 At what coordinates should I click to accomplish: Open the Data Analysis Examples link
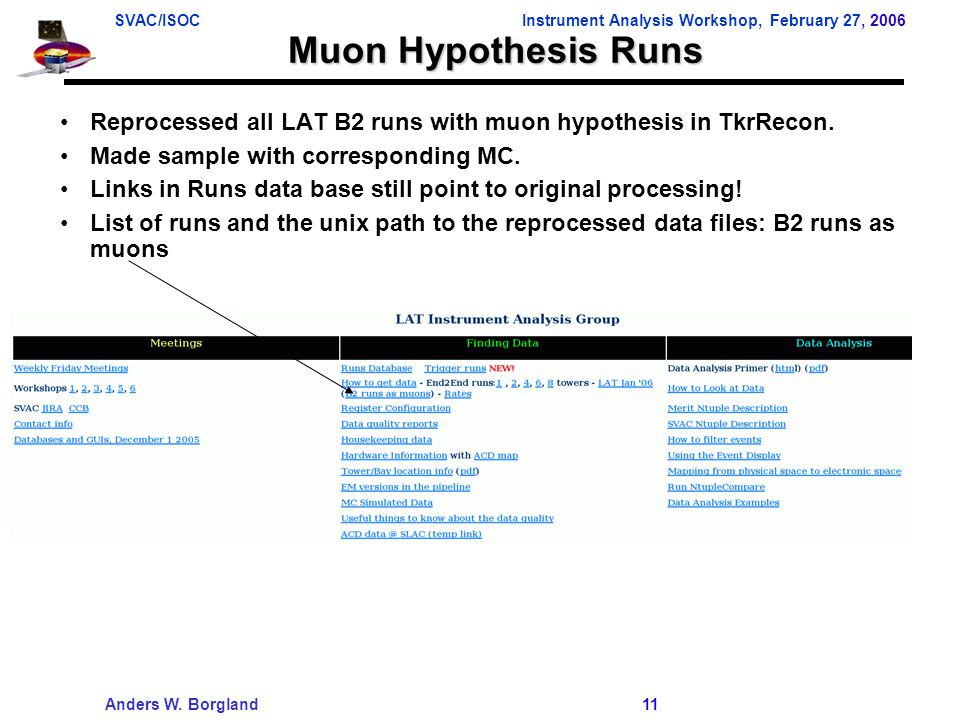724,503
